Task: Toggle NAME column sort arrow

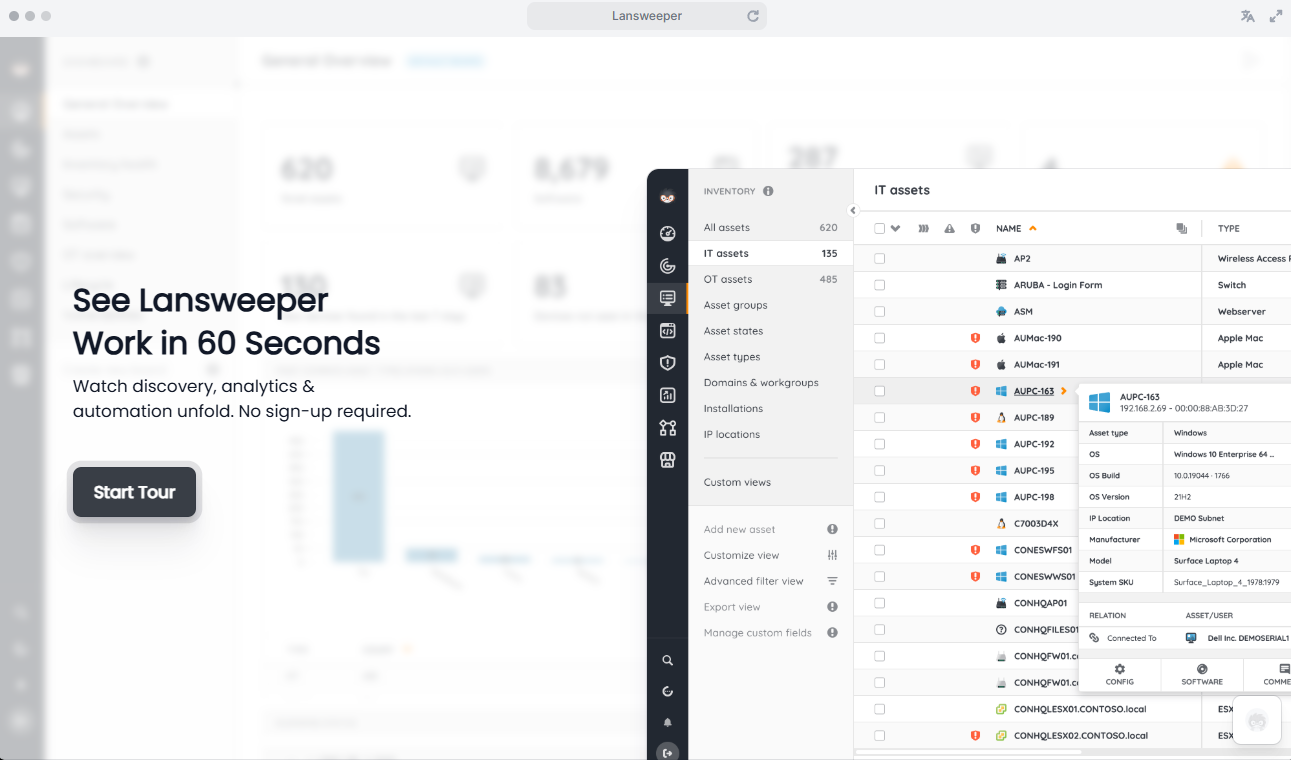Action: coord(1033,228)
